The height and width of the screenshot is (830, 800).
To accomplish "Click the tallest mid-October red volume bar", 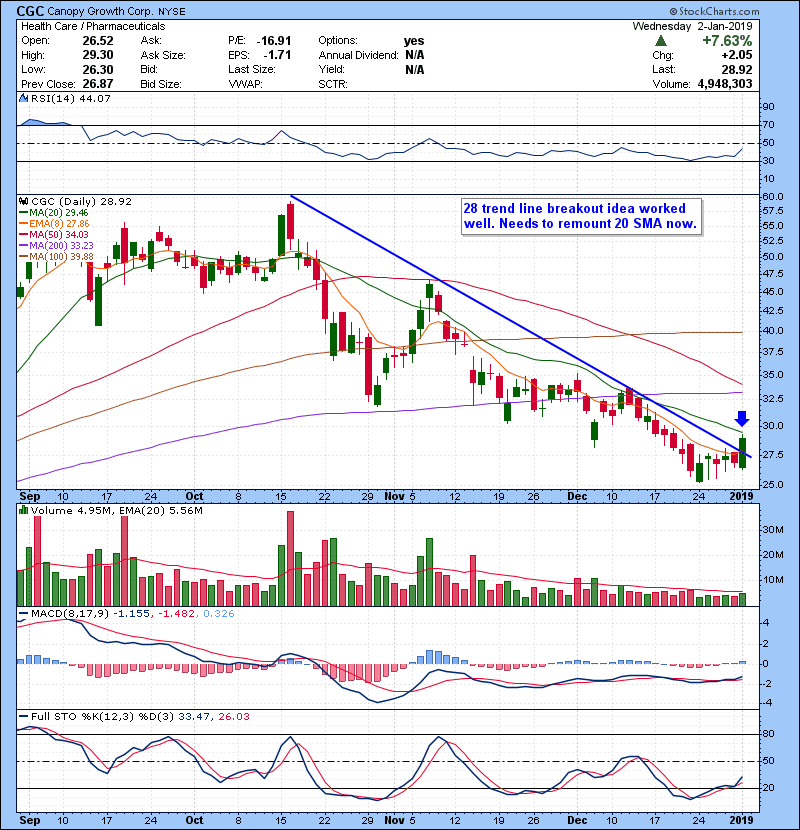I will point(290,558).
